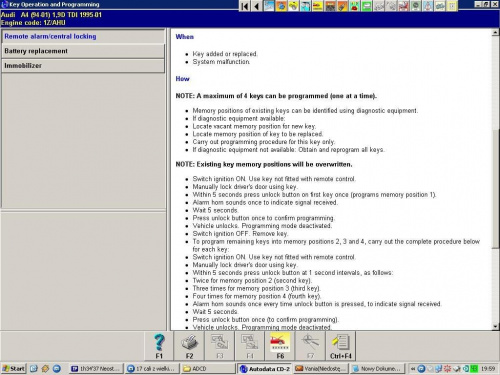
Task: Click the F1 help question mark button
Action: click(159, 346)
